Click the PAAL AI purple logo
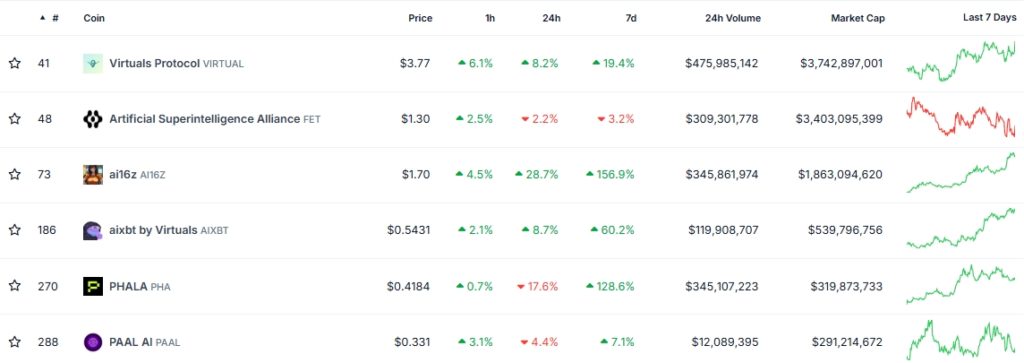The width and height of the screenshot is (1024, 363). 93,342
